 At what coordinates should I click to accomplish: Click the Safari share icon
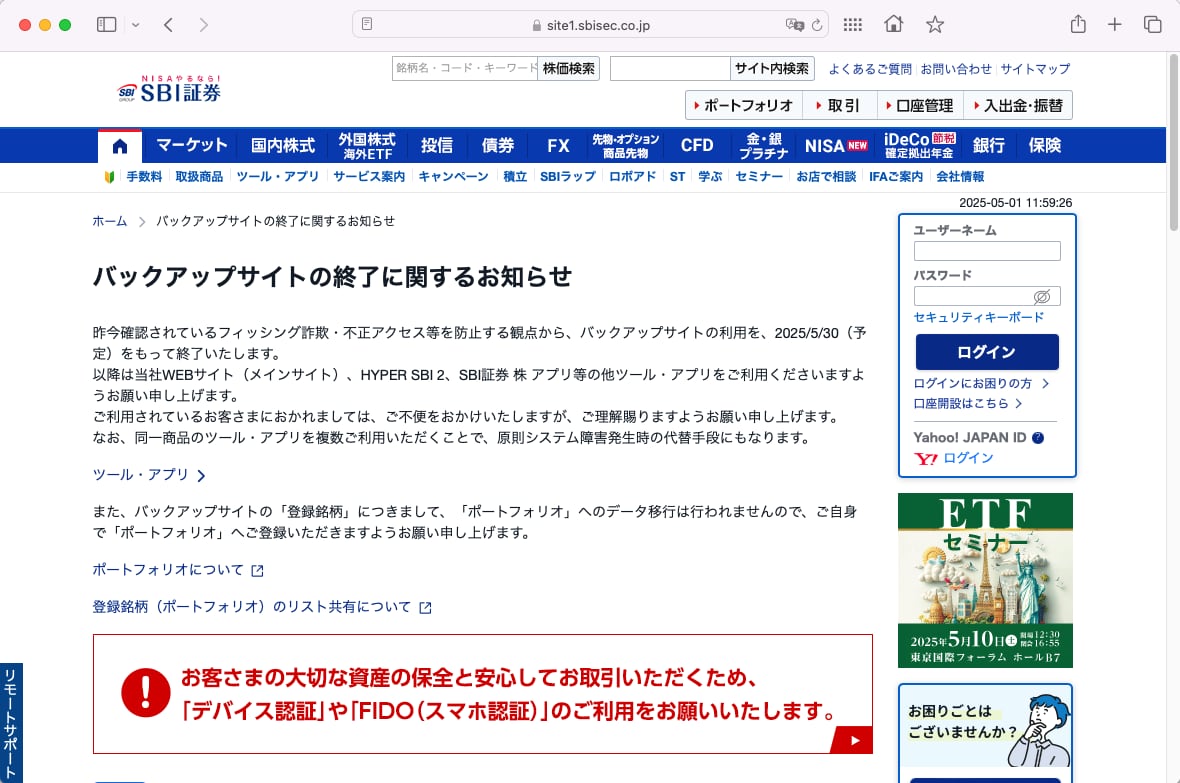(x=1078, y=25)
